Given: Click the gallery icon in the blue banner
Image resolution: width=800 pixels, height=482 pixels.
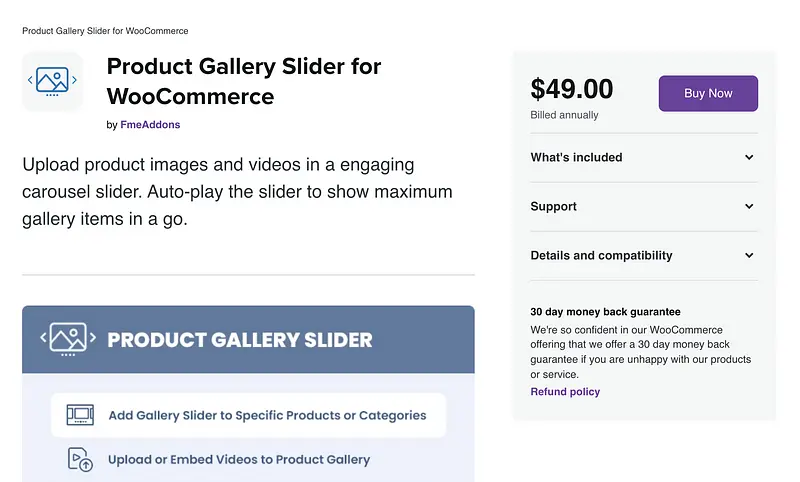Looking at the screenshot, I should (x=67, y=339).
